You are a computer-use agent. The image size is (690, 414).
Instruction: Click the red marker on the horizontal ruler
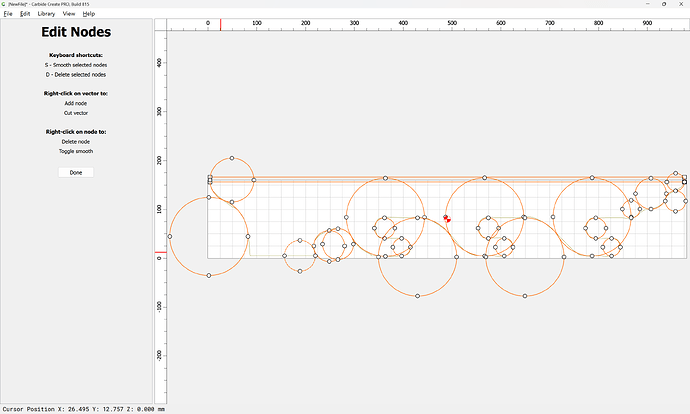click(x=221, y=23)
